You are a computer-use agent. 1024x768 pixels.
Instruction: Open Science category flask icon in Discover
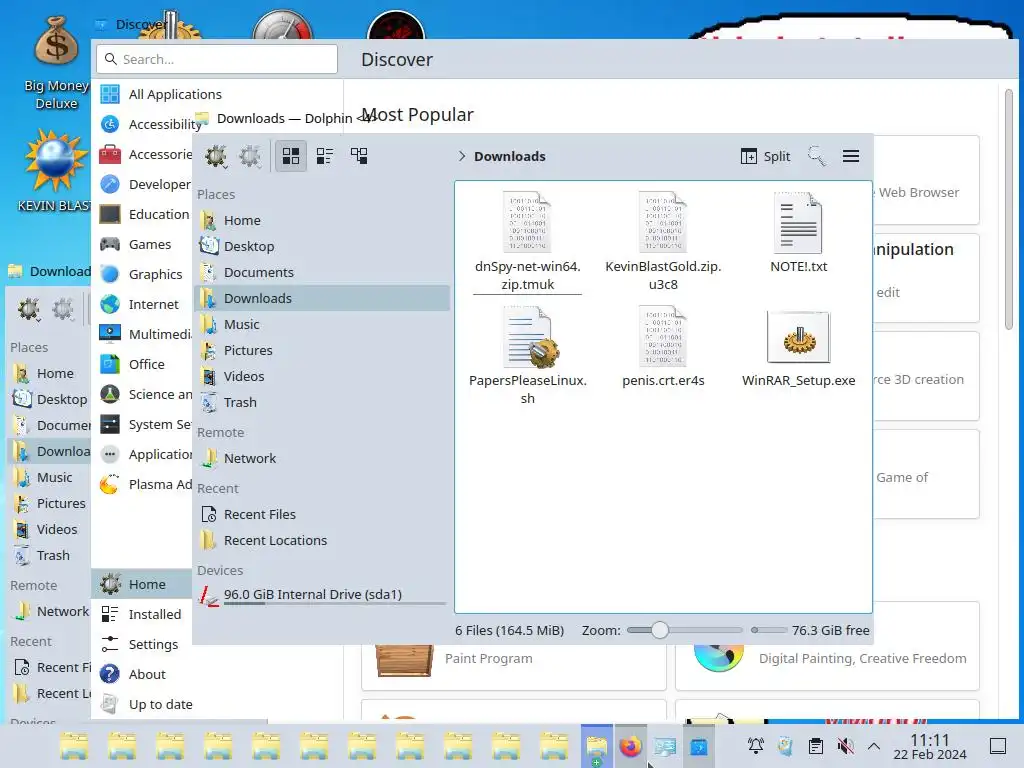[x=110, y=394]
